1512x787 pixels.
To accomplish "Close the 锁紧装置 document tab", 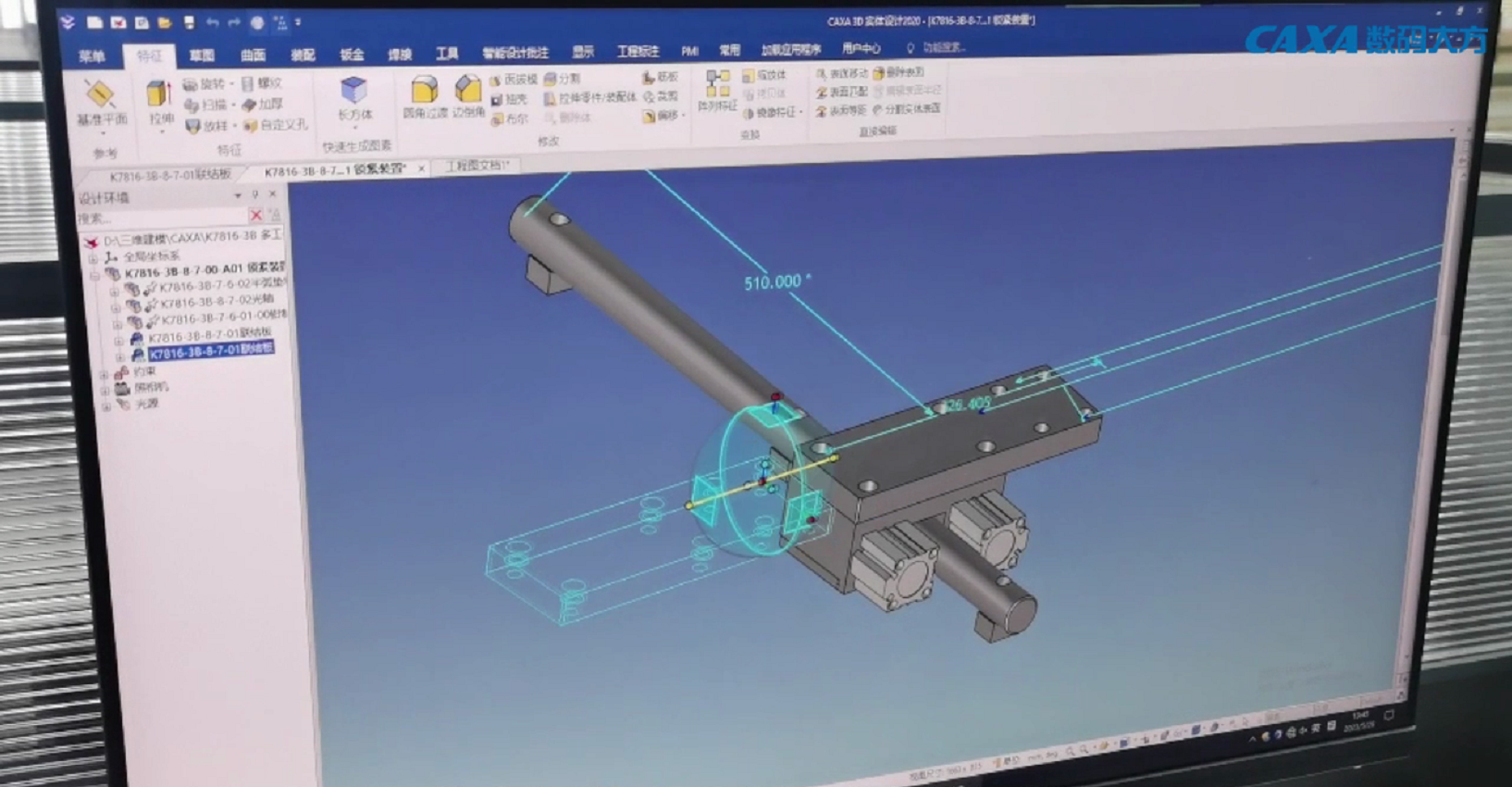I will [x=421, y=169].
